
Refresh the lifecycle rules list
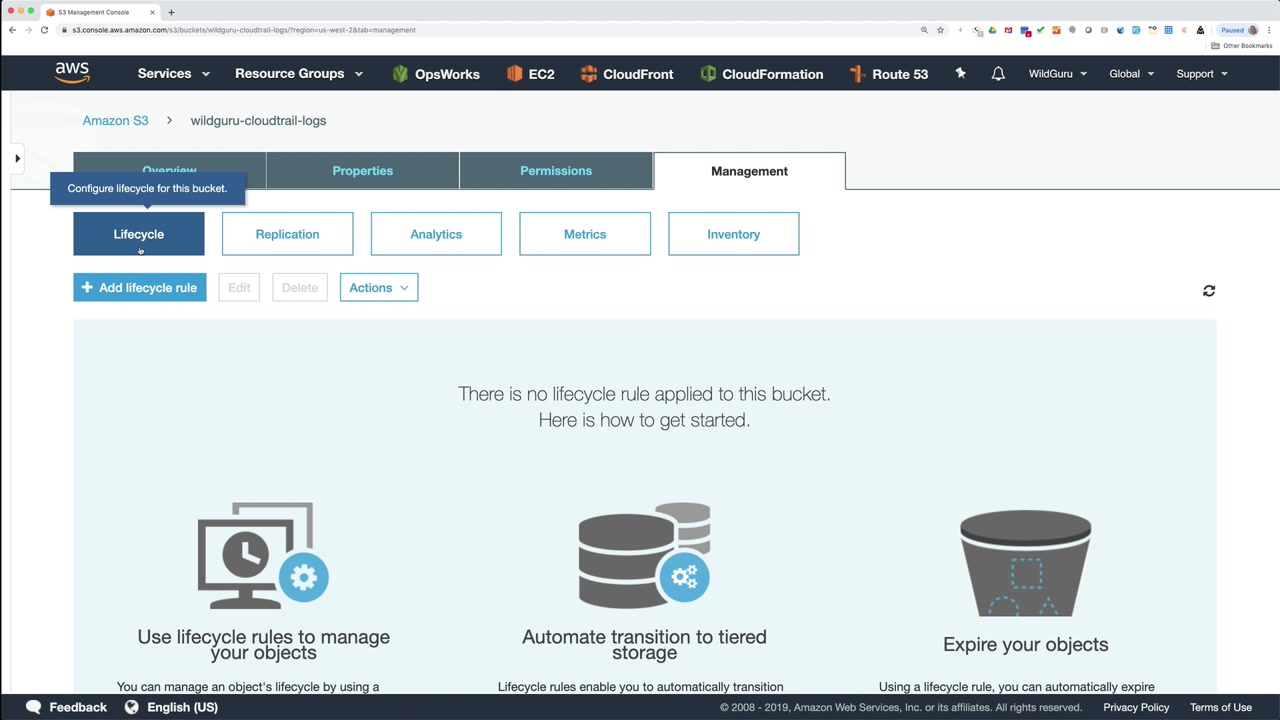pyautogui.click(x=1209, y=290)
